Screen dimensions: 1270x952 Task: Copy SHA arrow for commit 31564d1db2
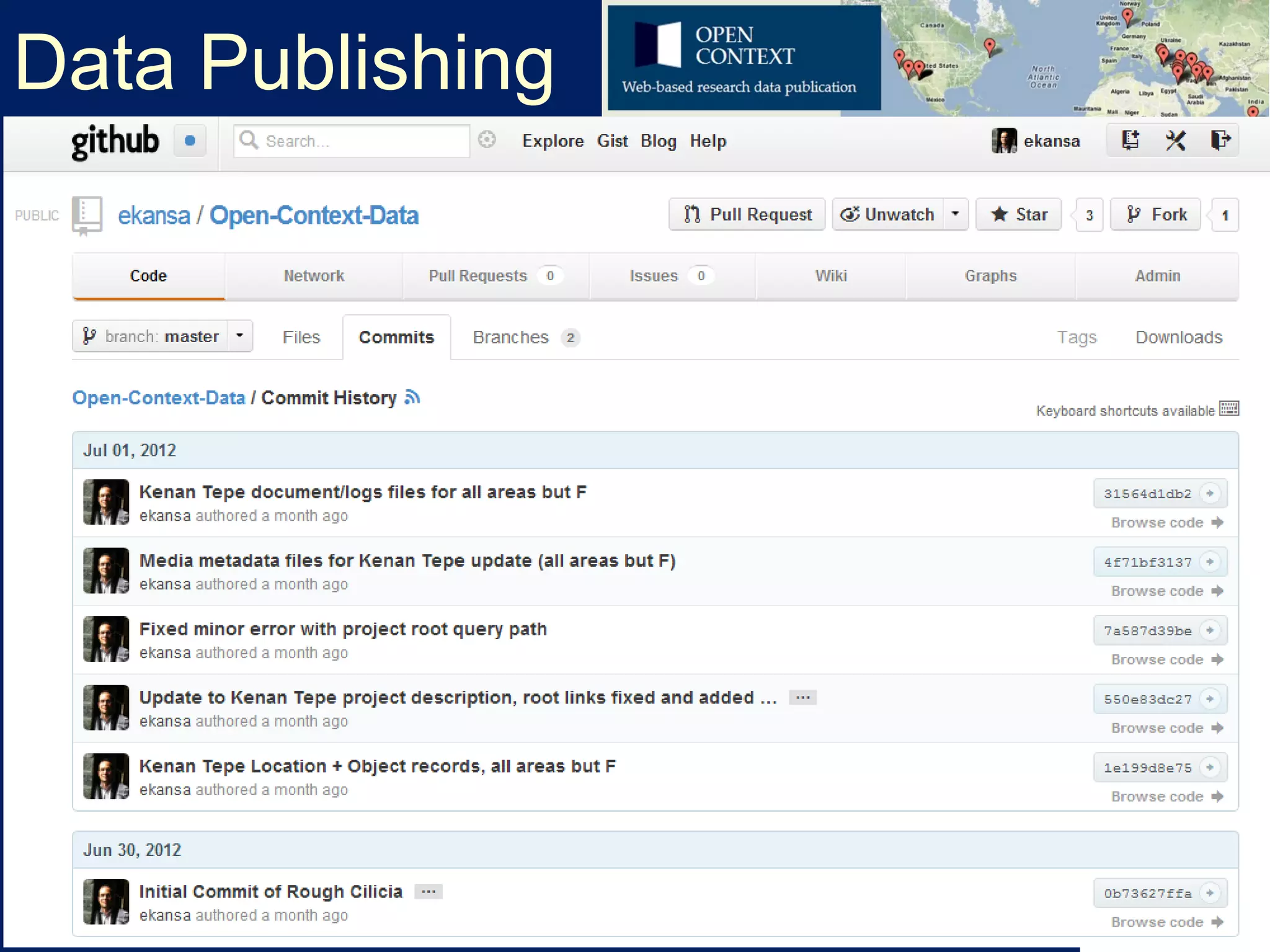point(1210,493)
